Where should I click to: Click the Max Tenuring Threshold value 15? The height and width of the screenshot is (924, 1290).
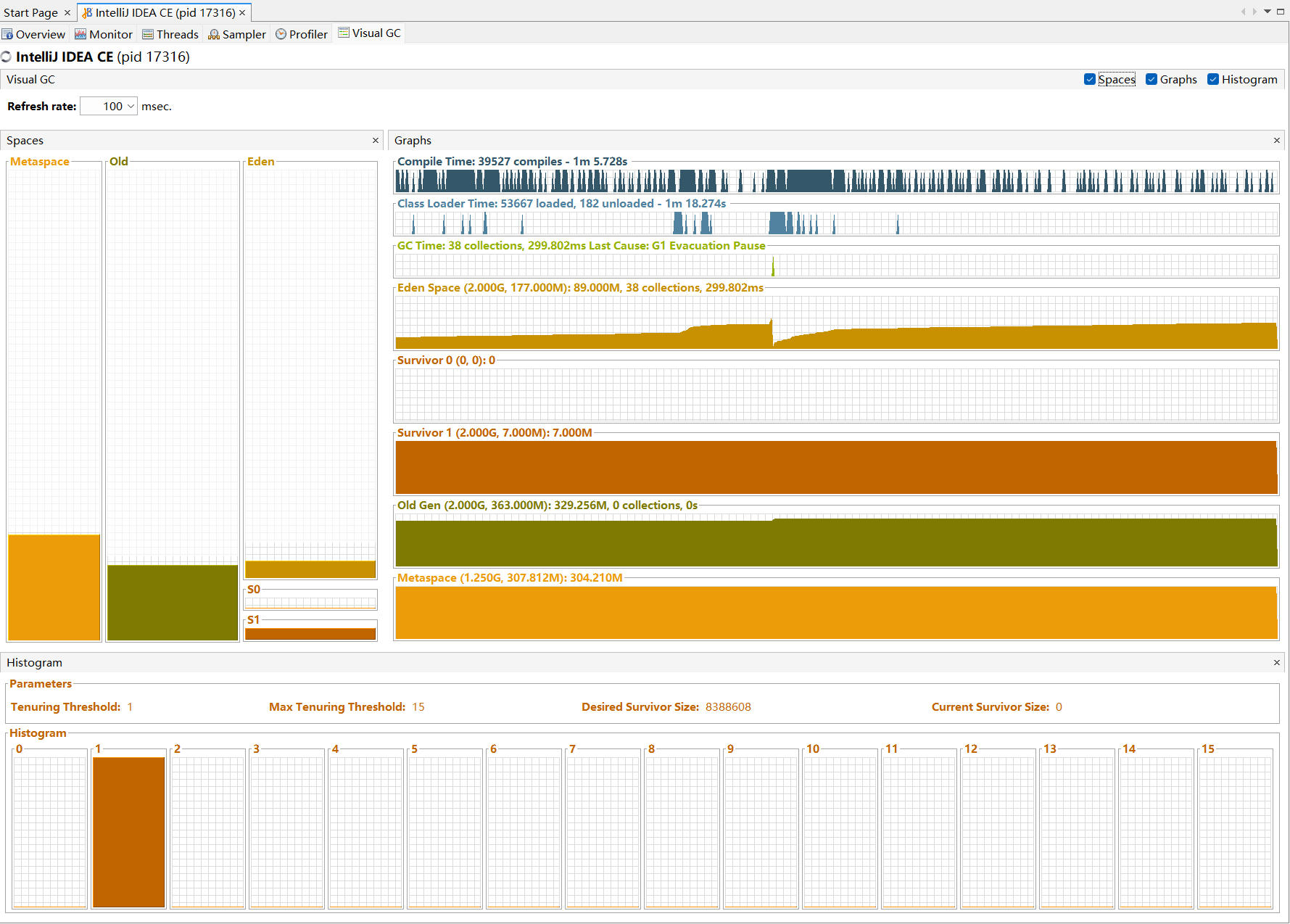tap(418, 707)
